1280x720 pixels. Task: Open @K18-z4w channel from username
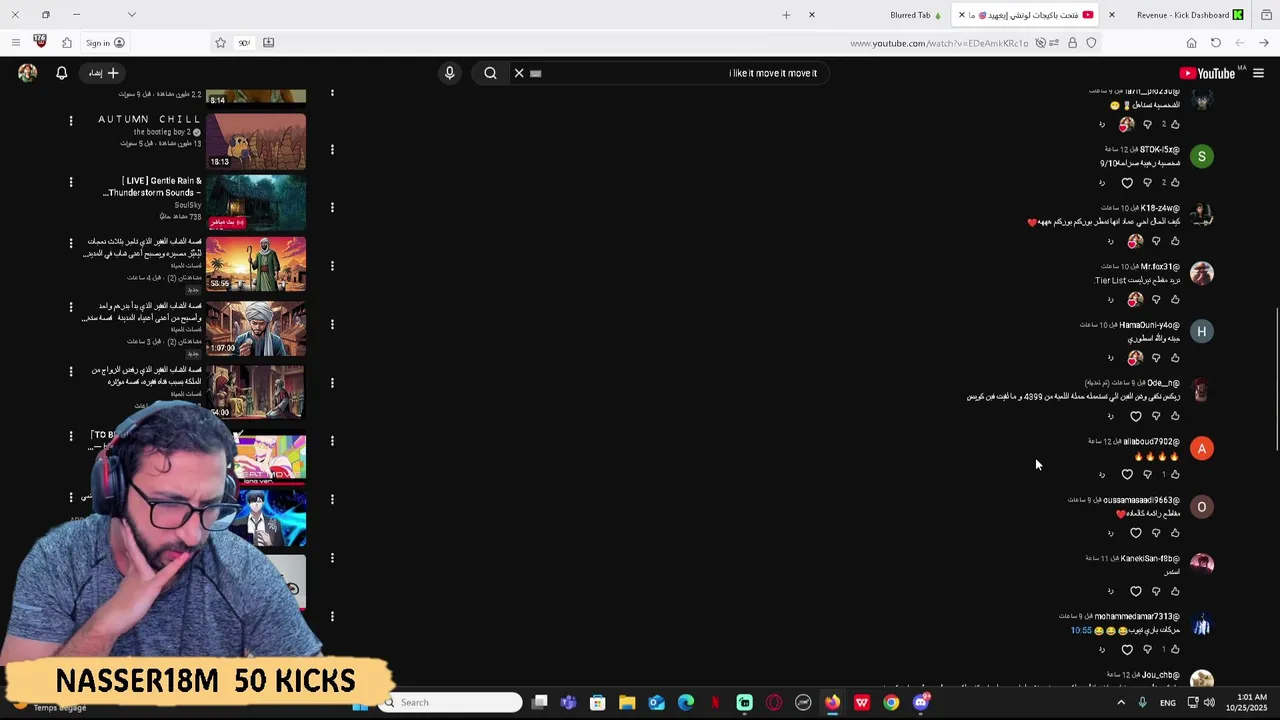coord(1160,208)
